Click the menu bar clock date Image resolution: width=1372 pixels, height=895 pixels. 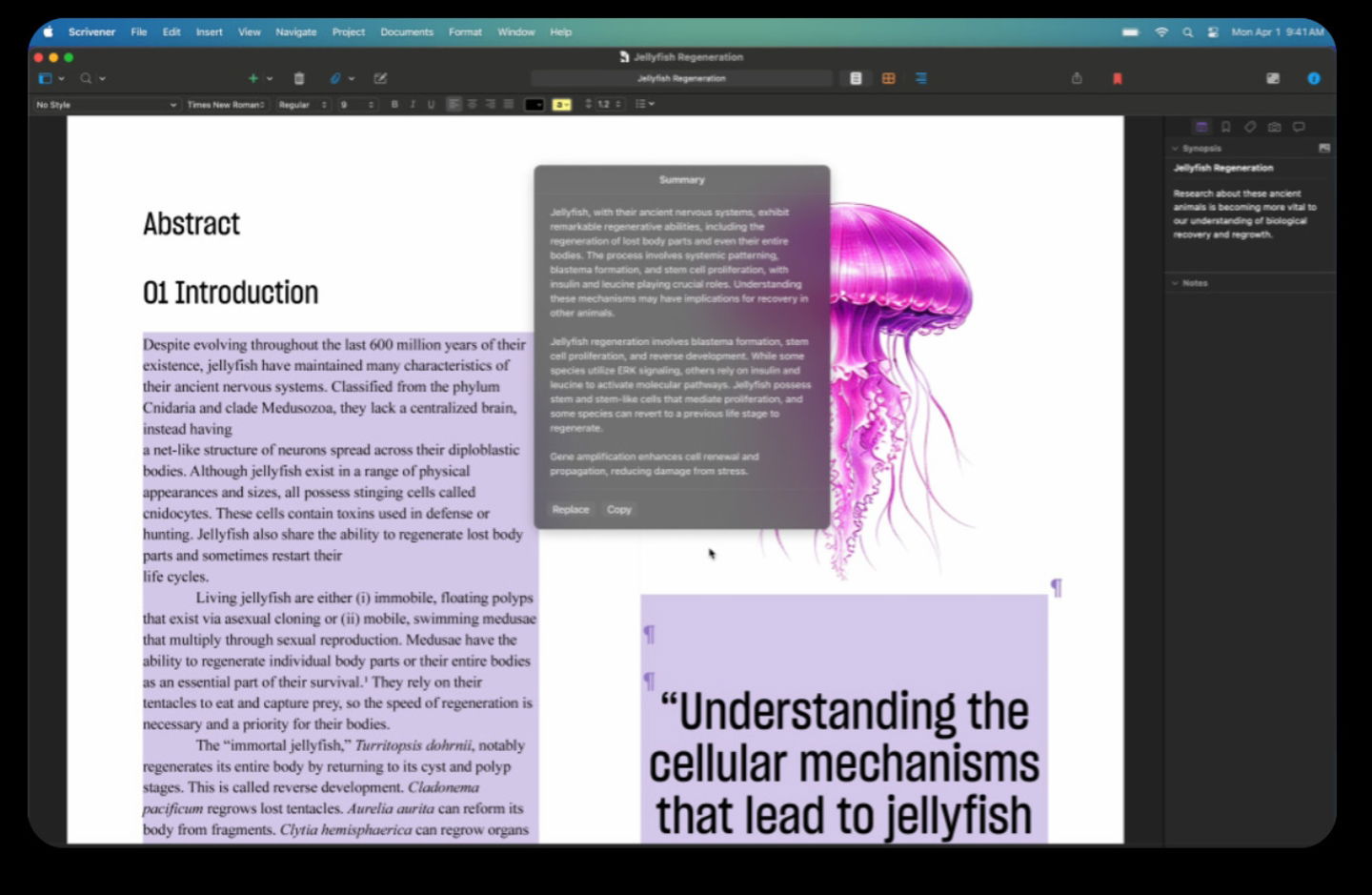1278,31
